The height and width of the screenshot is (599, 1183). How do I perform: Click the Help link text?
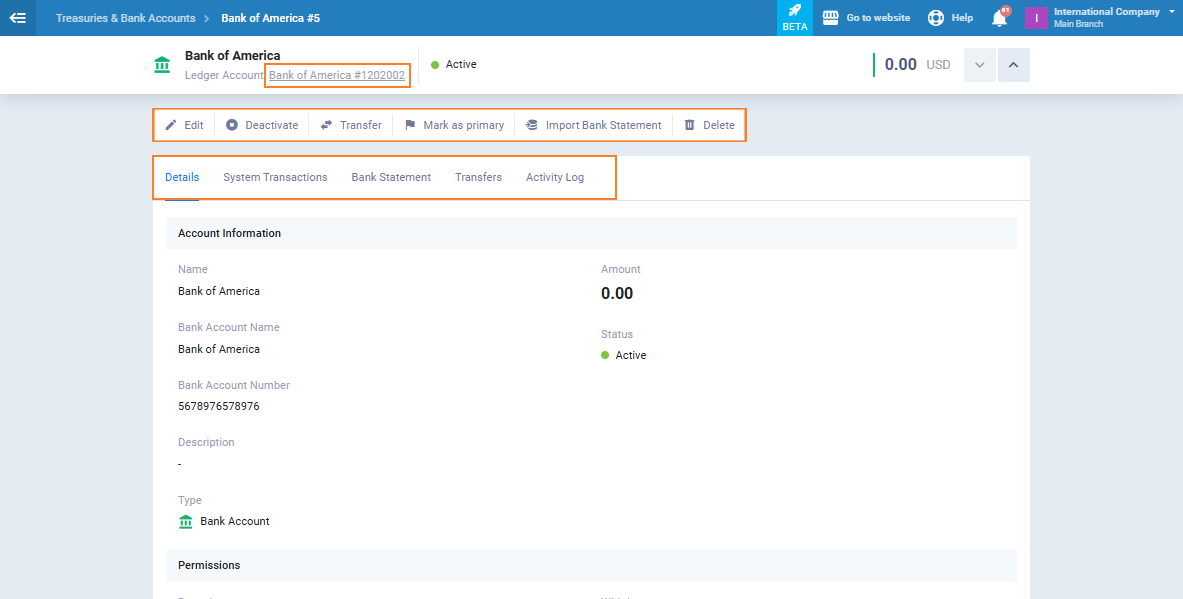click(962, 17)
